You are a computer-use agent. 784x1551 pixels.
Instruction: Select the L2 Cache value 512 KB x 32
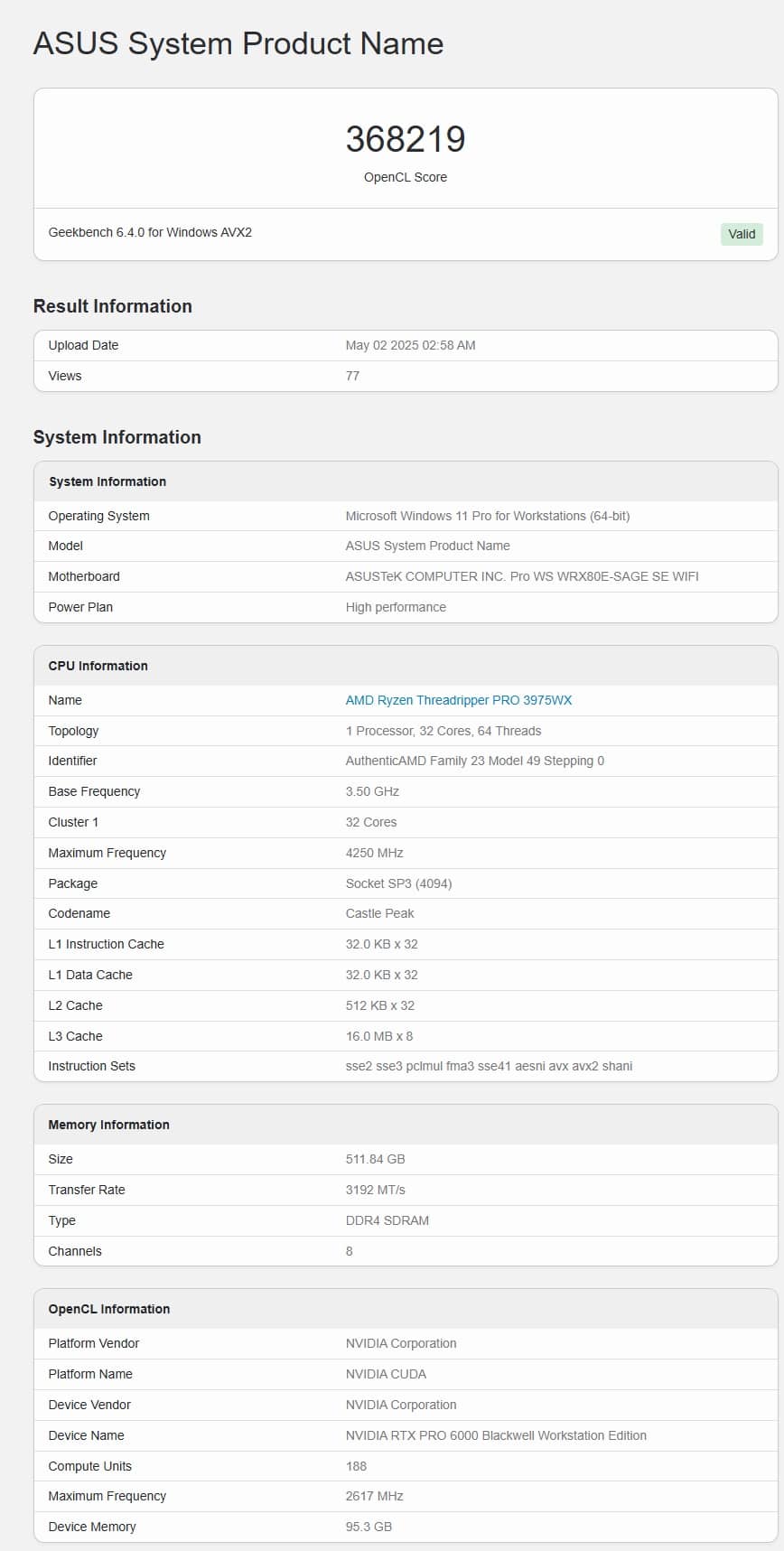(380, 1005)
